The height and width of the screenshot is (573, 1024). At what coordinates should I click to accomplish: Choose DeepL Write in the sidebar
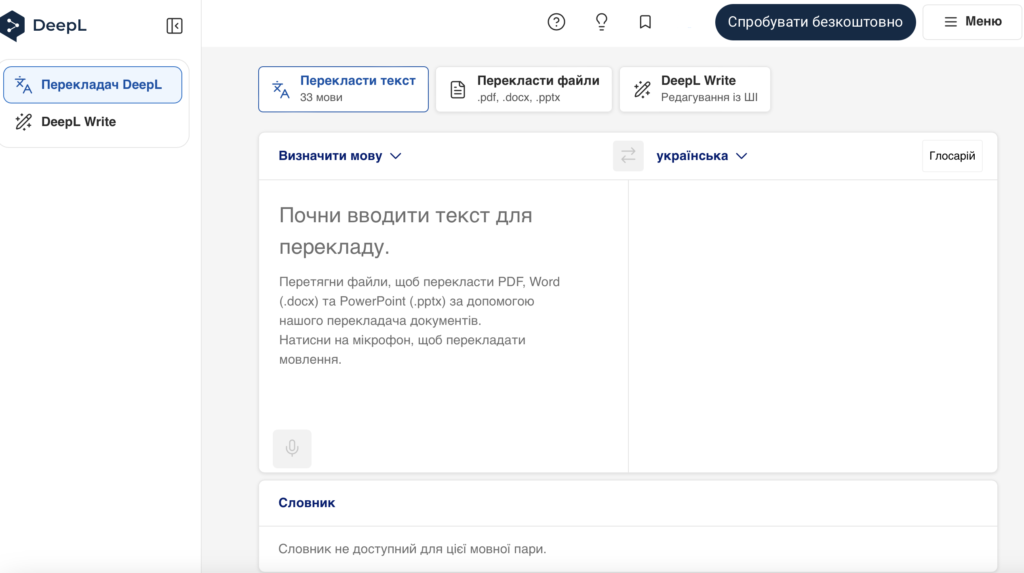click(78, 122)
